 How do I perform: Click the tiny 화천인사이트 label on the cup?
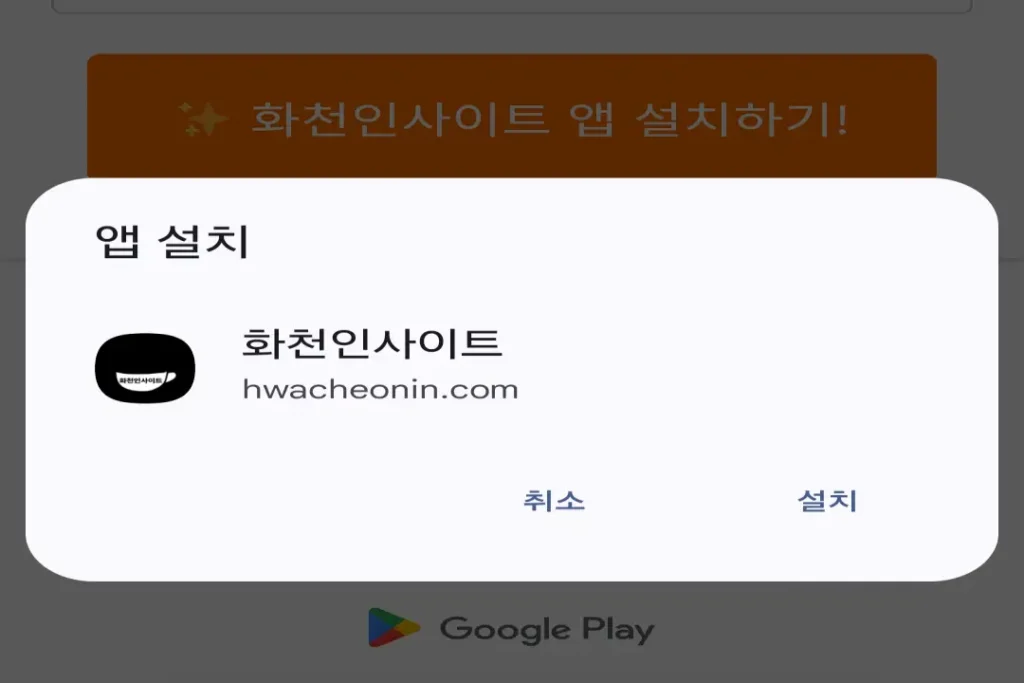pyautogui.click(x=140, y=379)
